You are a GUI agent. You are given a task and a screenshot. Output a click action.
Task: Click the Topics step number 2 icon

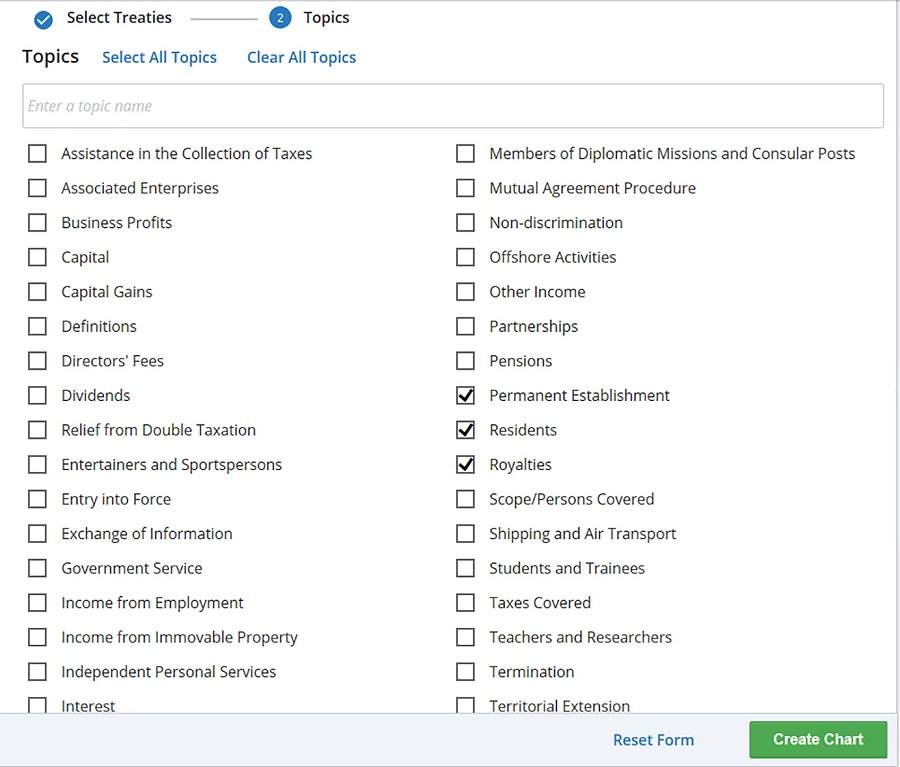click(x=280, y=18)
